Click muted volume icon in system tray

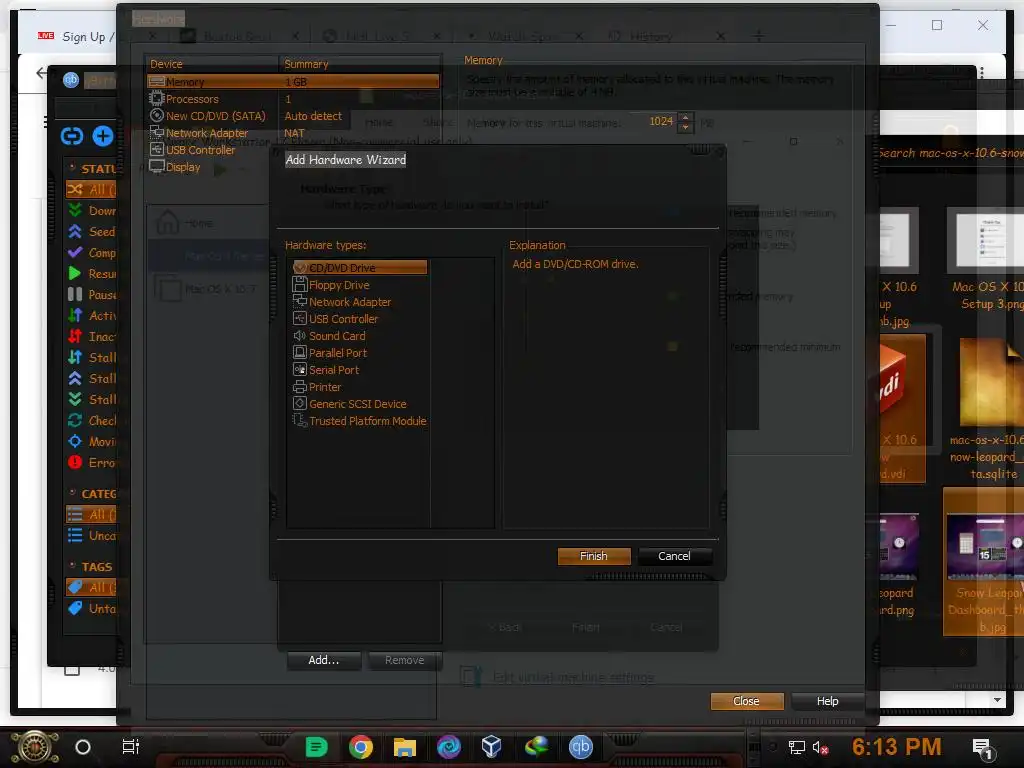[x=820, y=747]
